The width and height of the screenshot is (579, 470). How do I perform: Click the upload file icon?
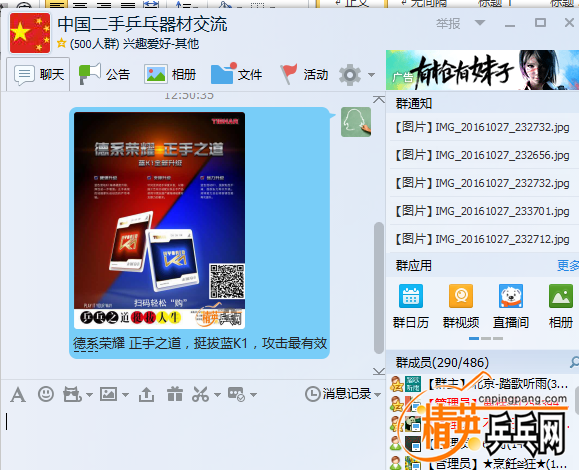[x=147, y=394]
